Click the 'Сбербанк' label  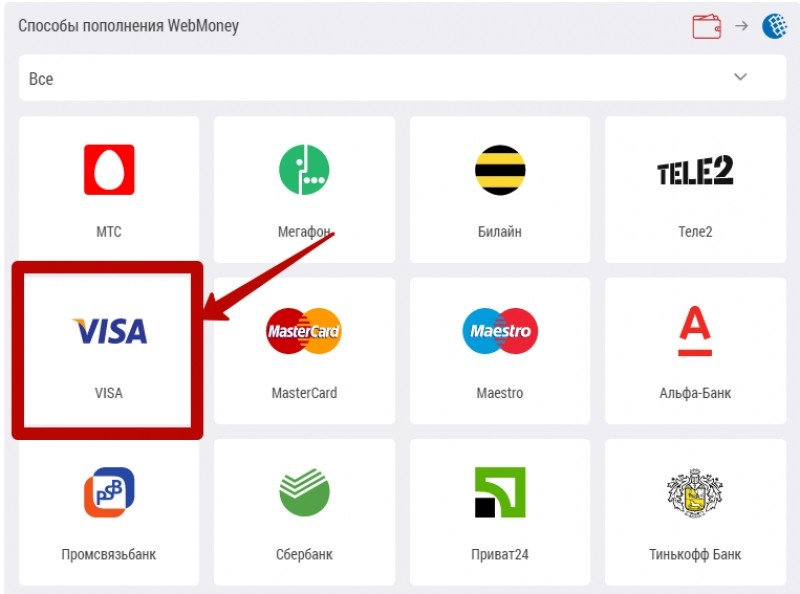304,554
